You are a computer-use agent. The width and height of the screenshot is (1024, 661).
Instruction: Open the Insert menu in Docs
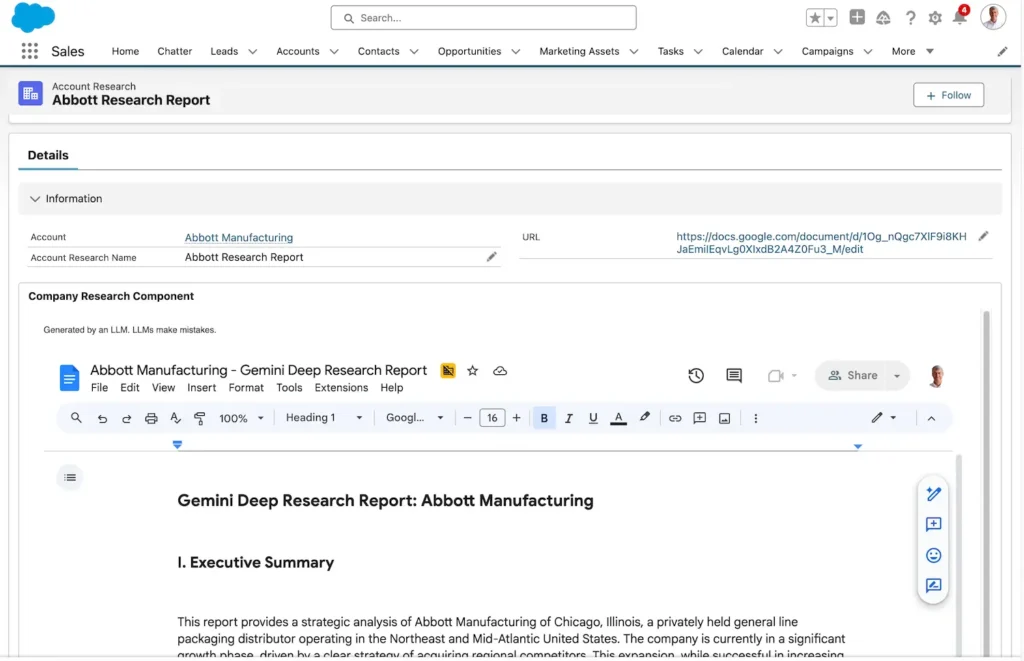pyautogui.click(x=201, y=387)
